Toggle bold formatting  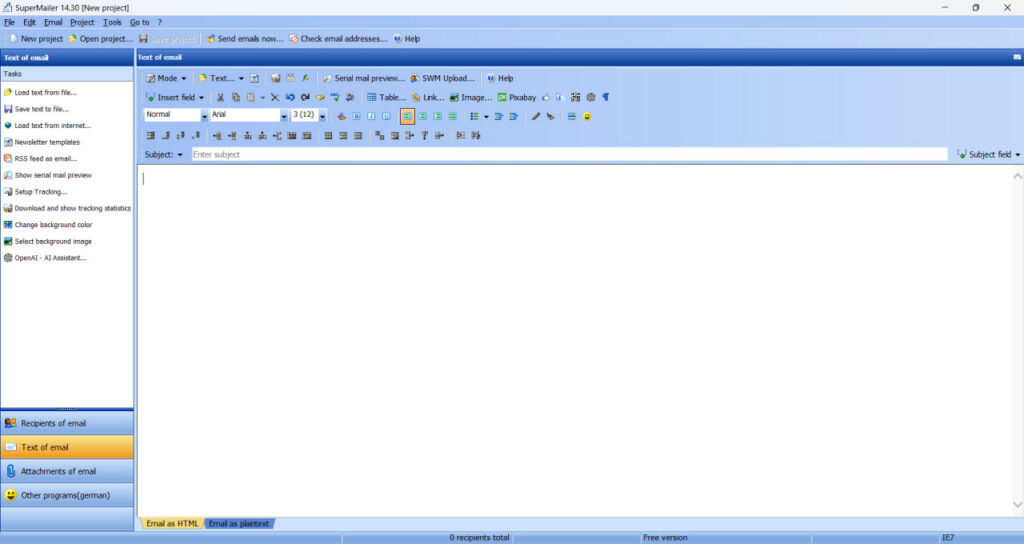(x=357, y=116)
